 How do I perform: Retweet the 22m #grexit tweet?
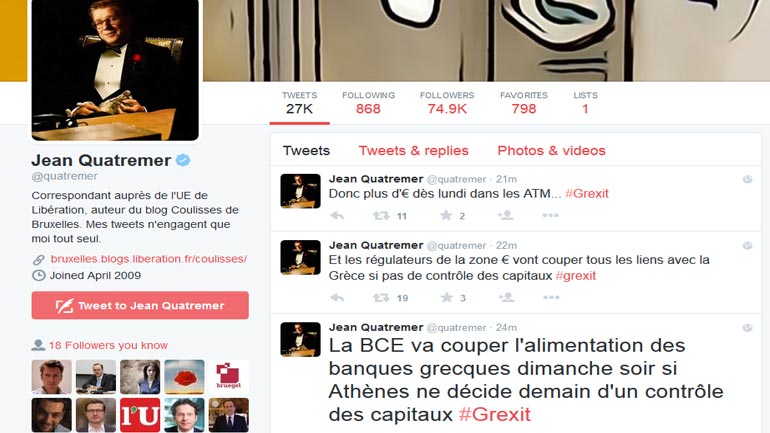pyautogui.click(x=381, y=298)
